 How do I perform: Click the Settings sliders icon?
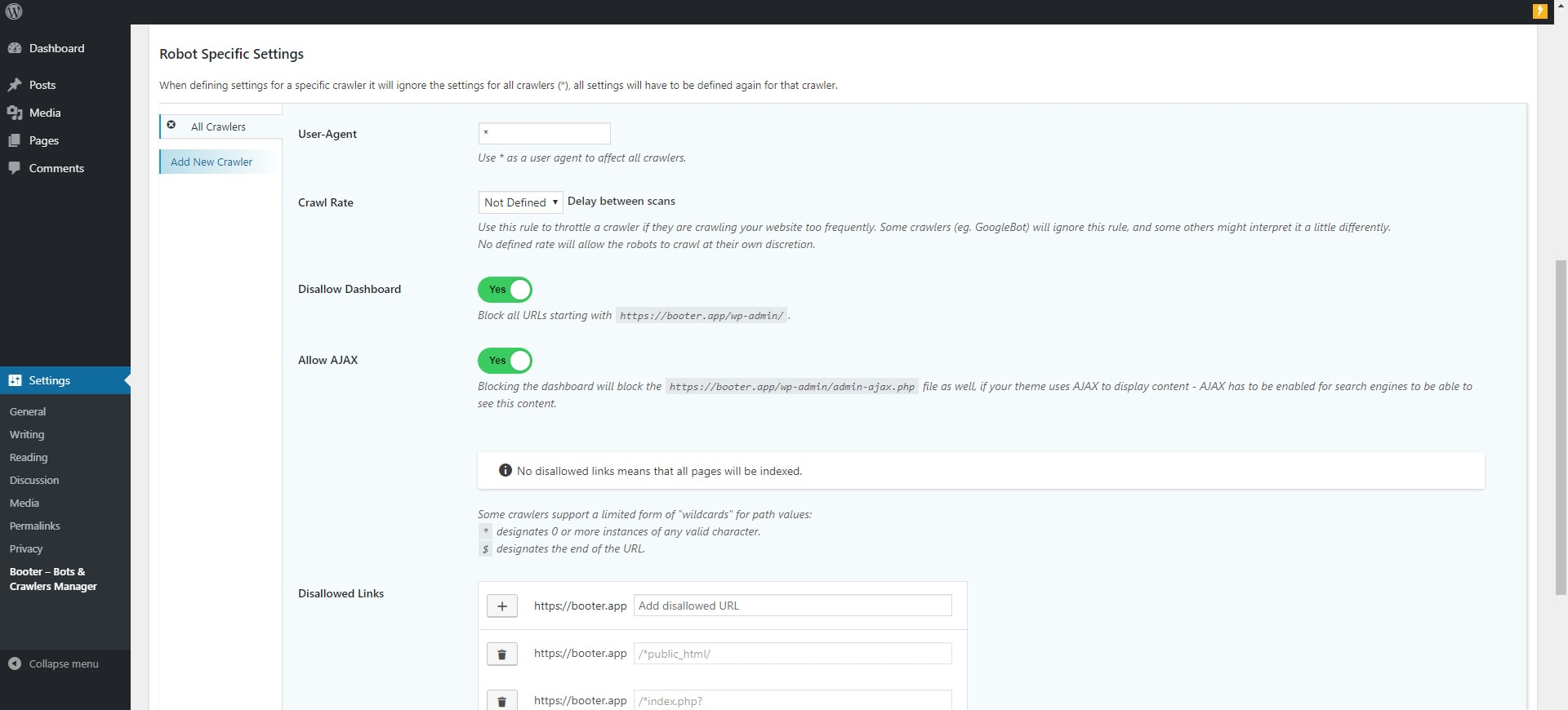pyautogui.click(x=15, y=380)
